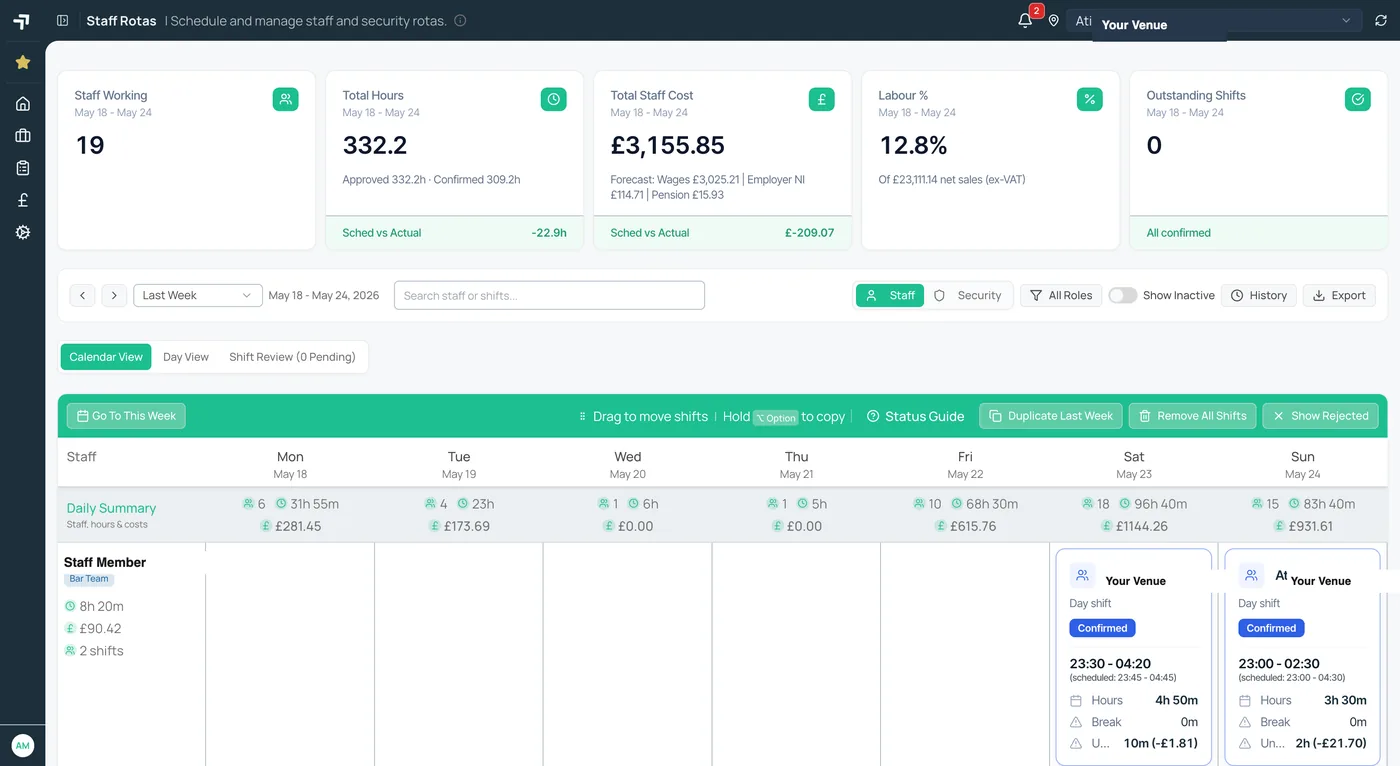Click the Mon May 18 column header

(x=290, y=464)
